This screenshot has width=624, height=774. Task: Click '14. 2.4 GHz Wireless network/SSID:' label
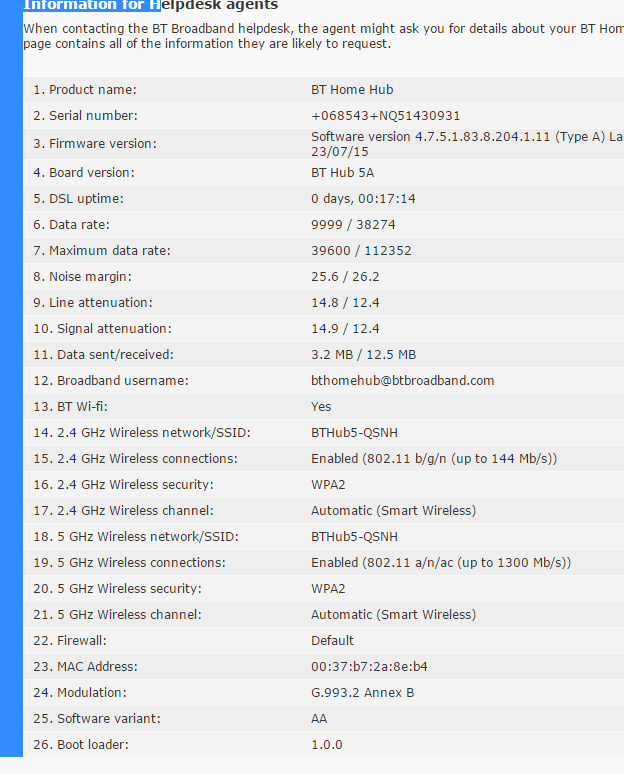coord(142,433)
